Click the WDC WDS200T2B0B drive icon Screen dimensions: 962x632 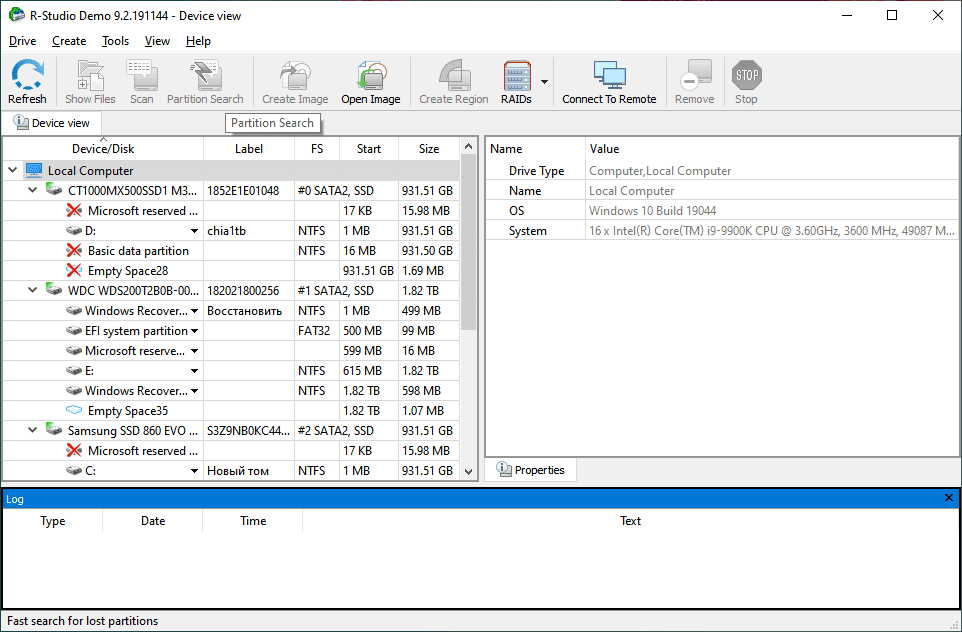[x=54, y=290]
